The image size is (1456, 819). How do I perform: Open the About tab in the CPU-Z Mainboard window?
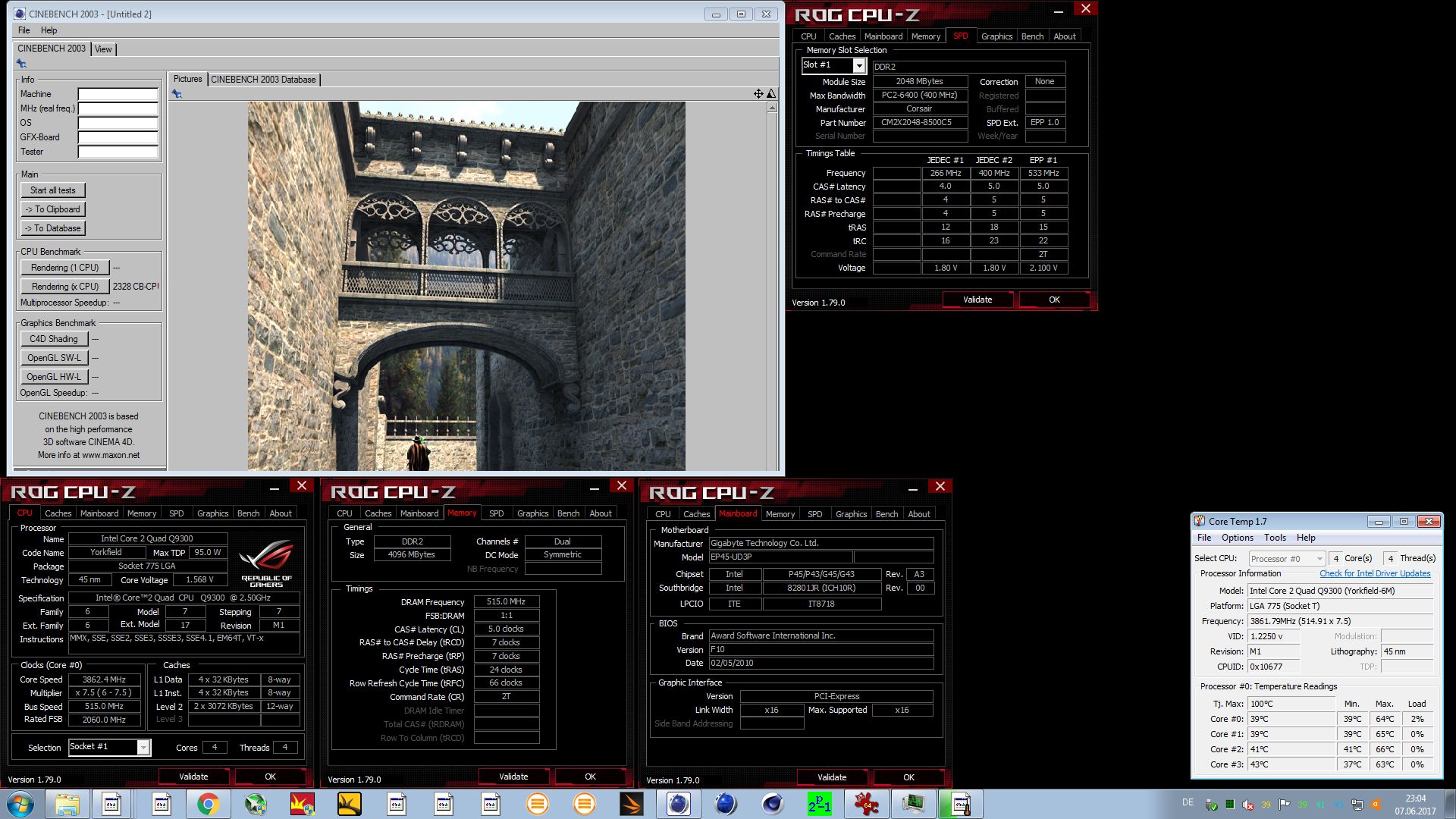[x=919, y=514]
